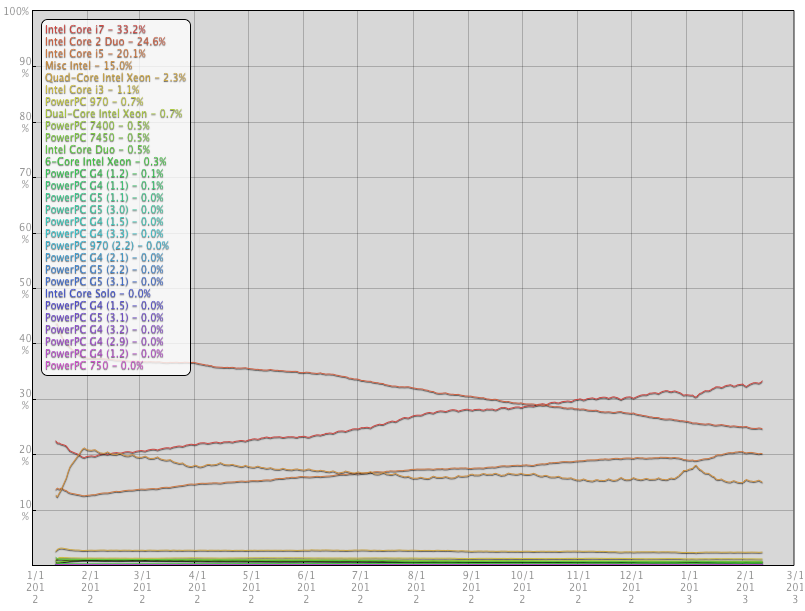The width and height of the screenshot is (805, 611).
Task: Select PowerPC G4 (1.1) – 0.1% legend entry
Action: 104,186
